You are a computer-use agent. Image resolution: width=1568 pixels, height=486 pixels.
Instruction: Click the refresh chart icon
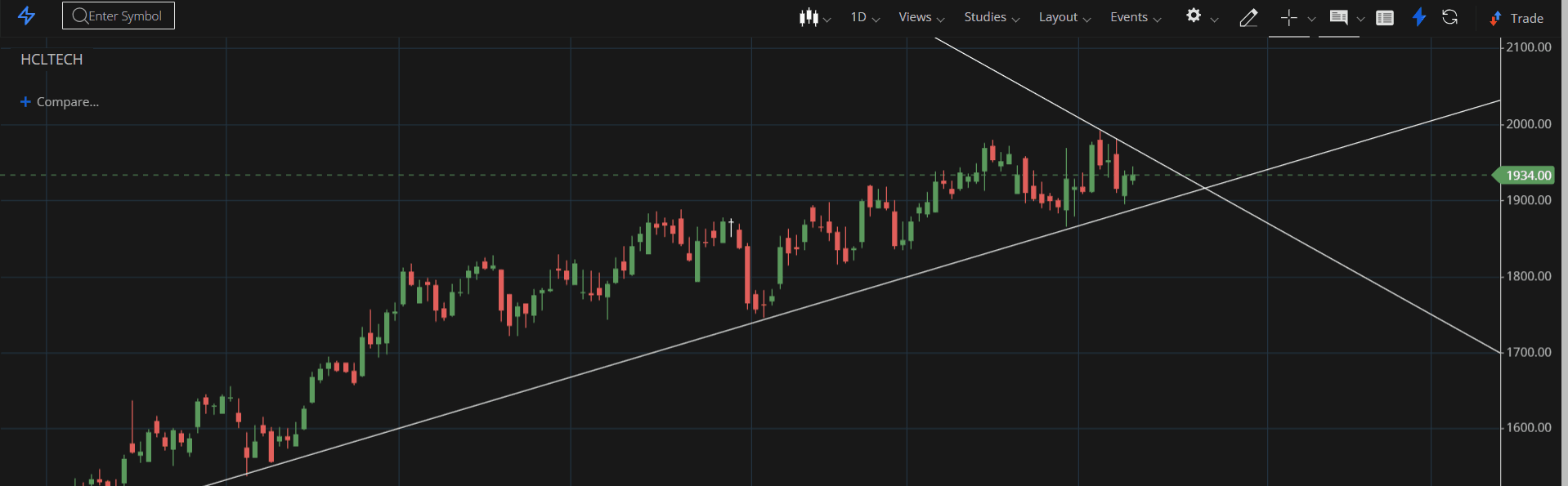click(x=1449, y=17)
